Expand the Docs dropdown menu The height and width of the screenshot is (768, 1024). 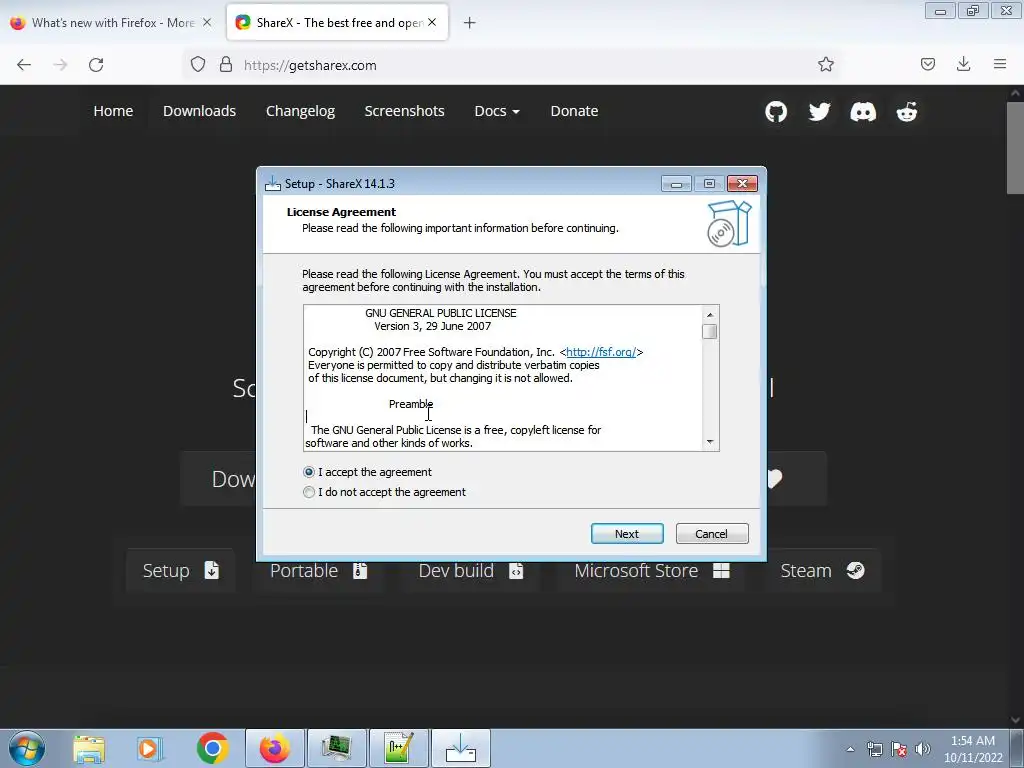(497, 111)
